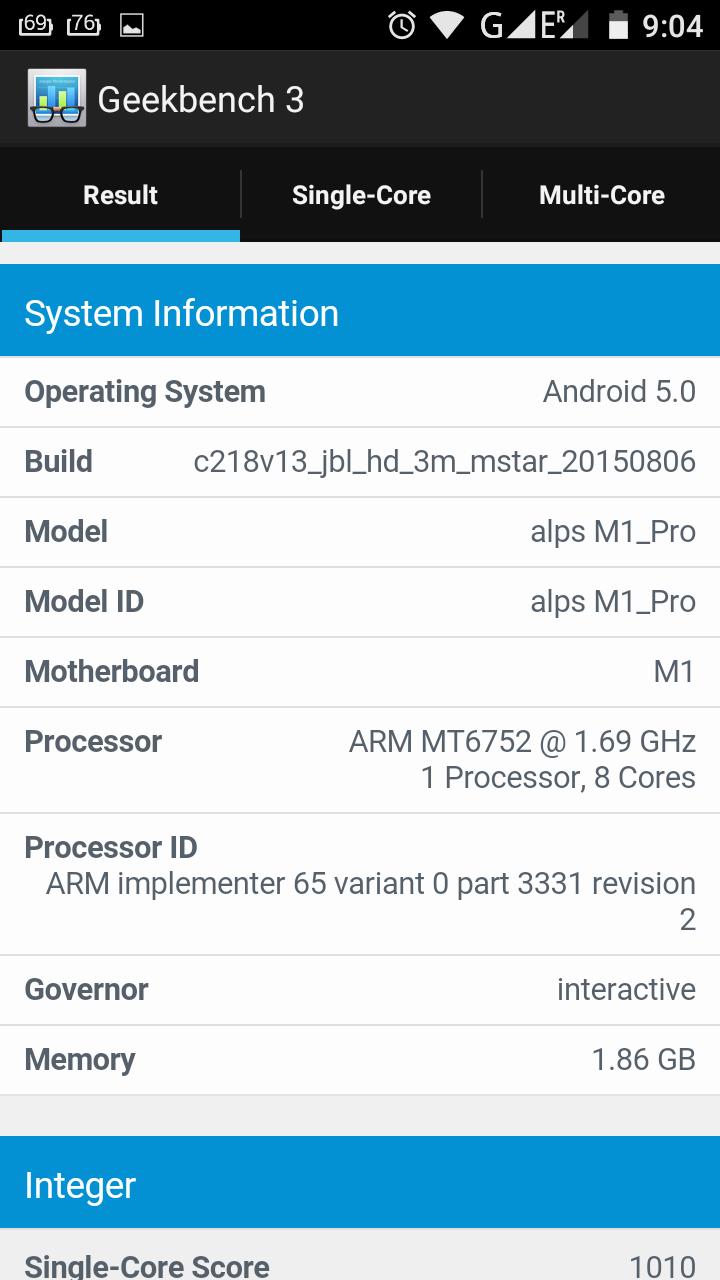Switch to the Single-Core tab
720x1280 pixels.
[361, 195]
